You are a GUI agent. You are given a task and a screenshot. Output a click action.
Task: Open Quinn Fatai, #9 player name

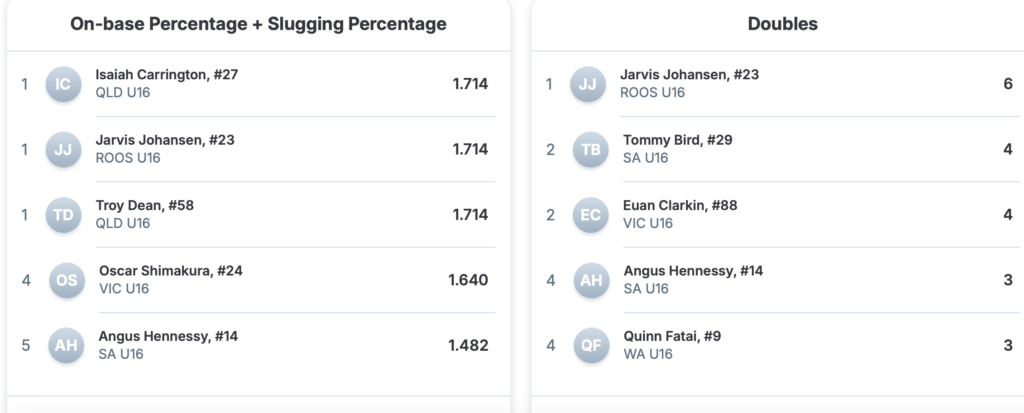pyautogui.click(x=674, y=336)
